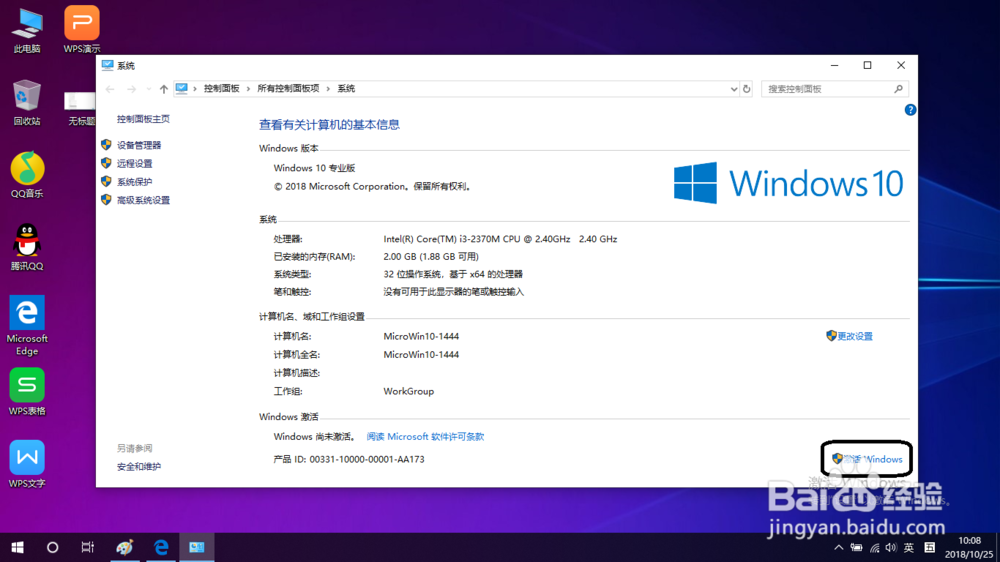
Task: Click 更改设置 link
Action: 855,336
